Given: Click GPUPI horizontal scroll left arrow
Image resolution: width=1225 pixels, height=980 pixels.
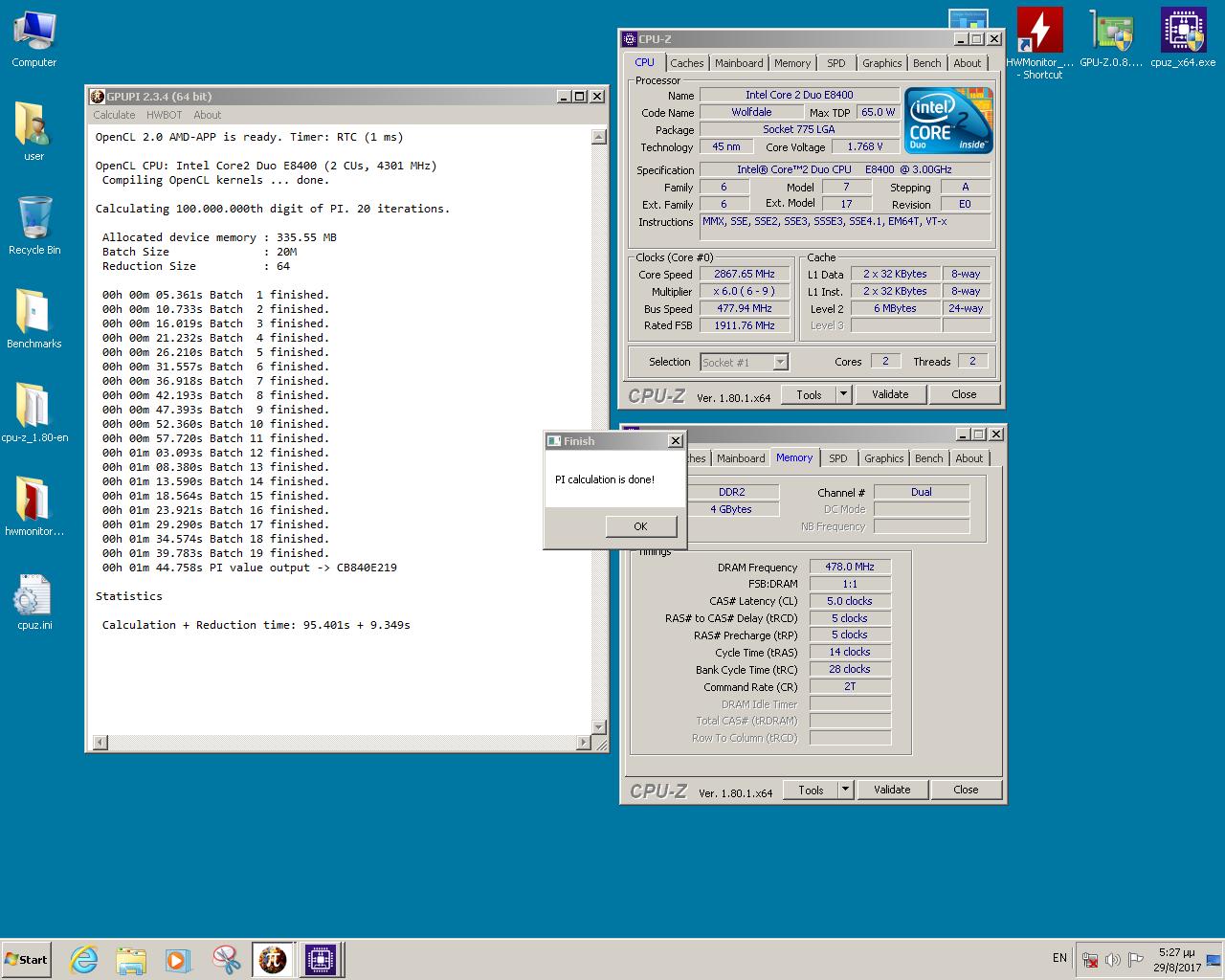Looking at the screenshot, I should 100,743.
